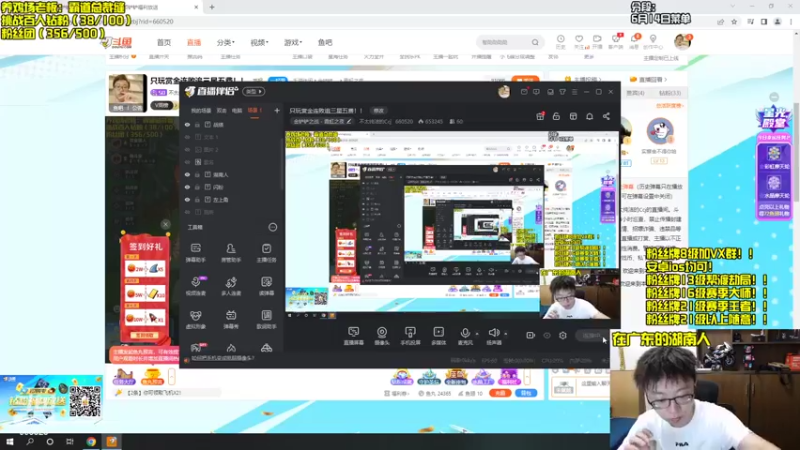This screenshot has width=800, height=450.
Task: Open the 弹幕秀 tool
Action: (231, 319)
